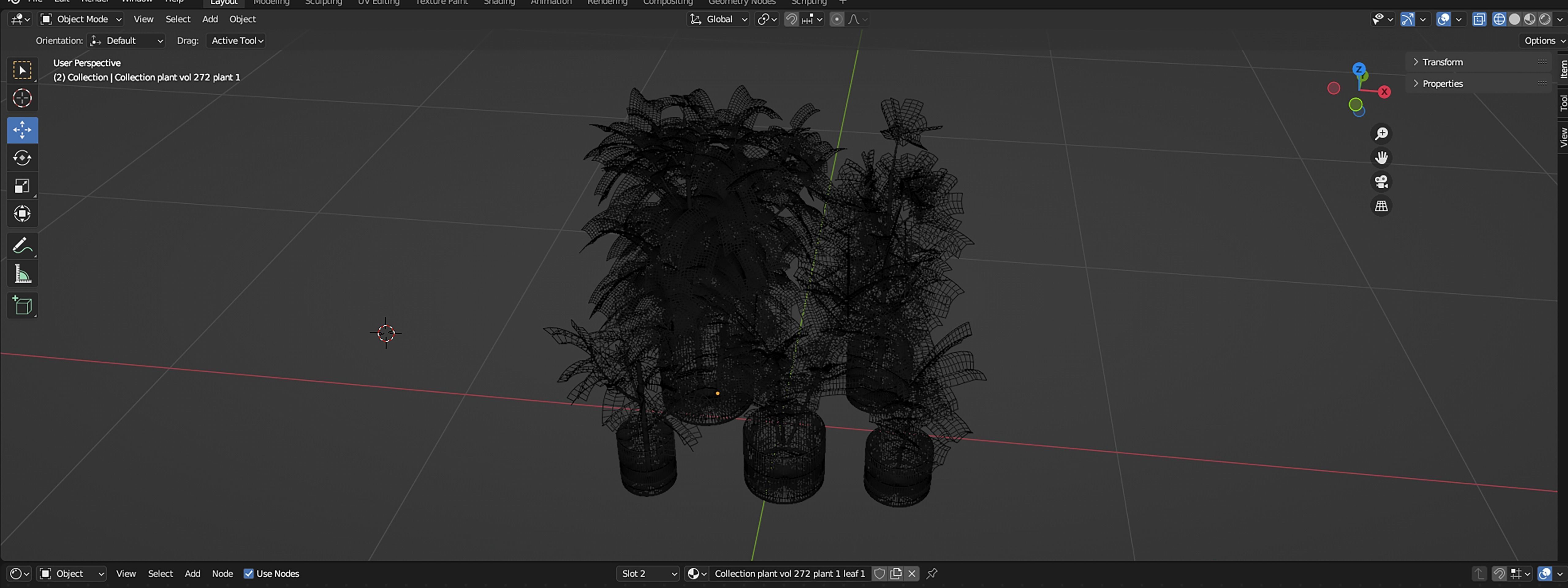Screen dimensions: 1568x588
Task: Switch to Material Preview shading
Action: (x=1530, y=20)
